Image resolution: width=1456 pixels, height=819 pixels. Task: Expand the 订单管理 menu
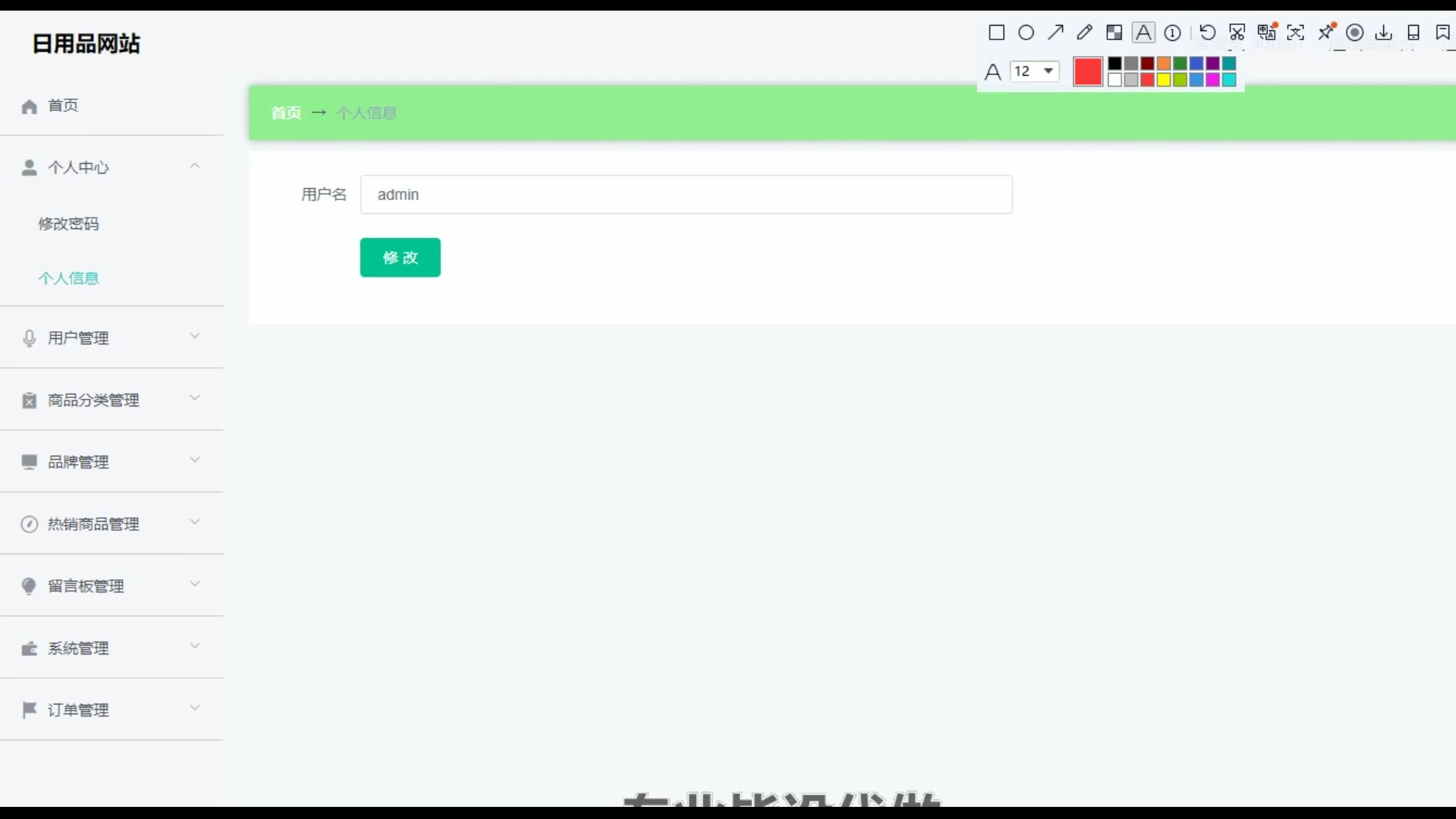click(x=111, y=710)
